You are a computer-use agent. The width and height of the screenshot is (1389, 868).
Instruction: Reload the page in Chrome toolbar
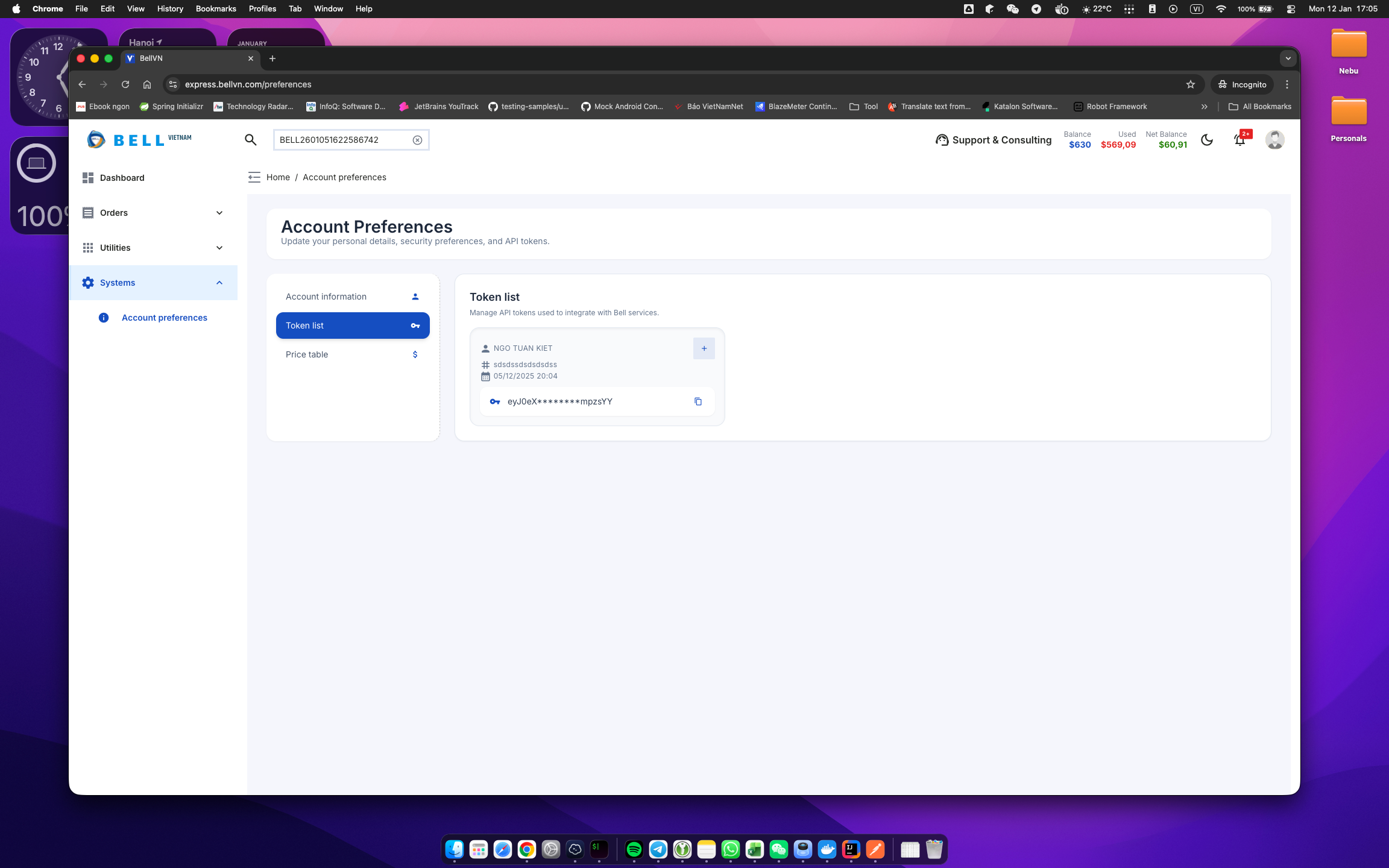[x=125, y=84]
